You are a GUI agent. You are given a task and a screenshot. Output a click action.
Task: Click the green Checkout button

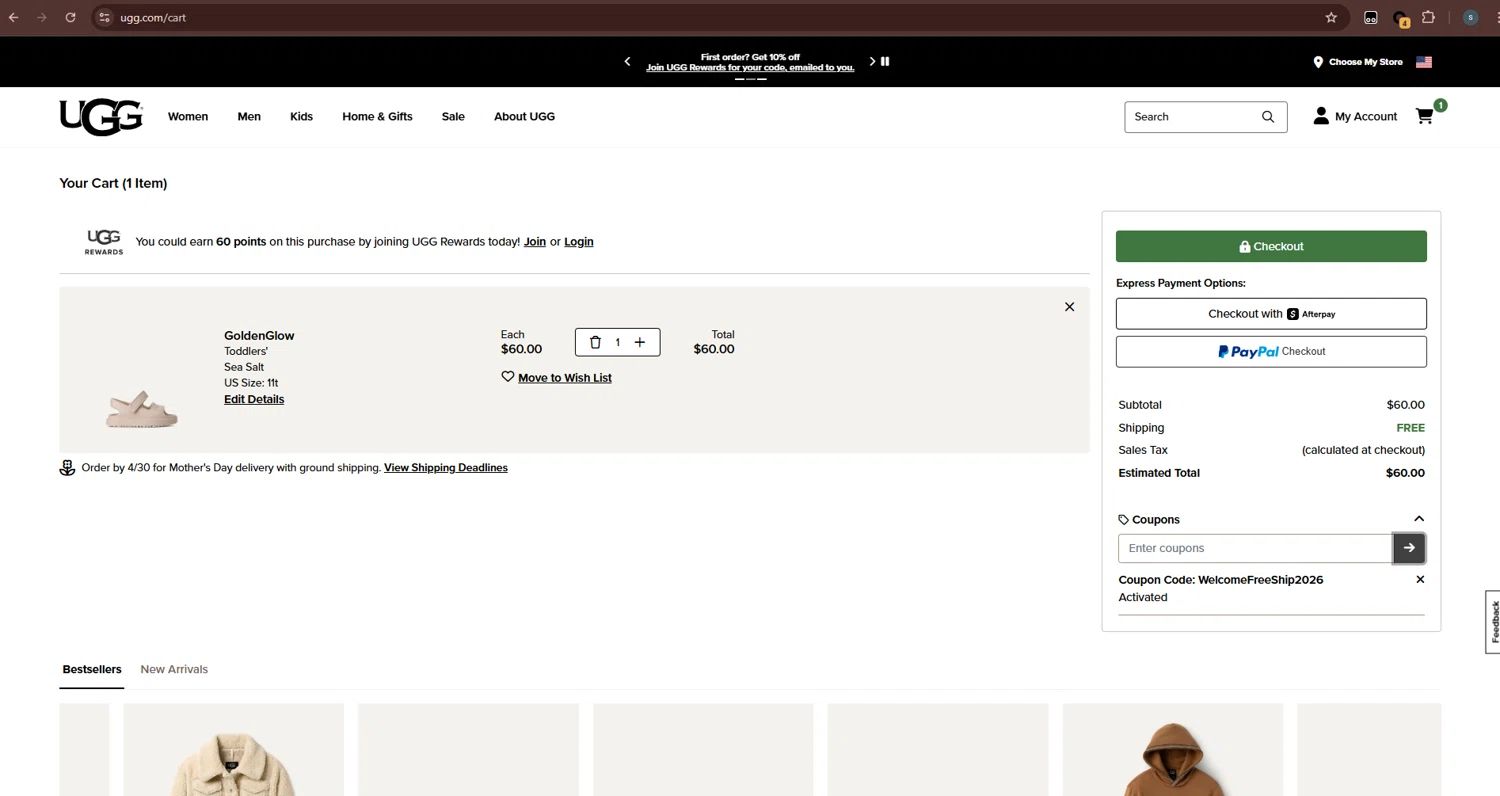(1271, 246)
